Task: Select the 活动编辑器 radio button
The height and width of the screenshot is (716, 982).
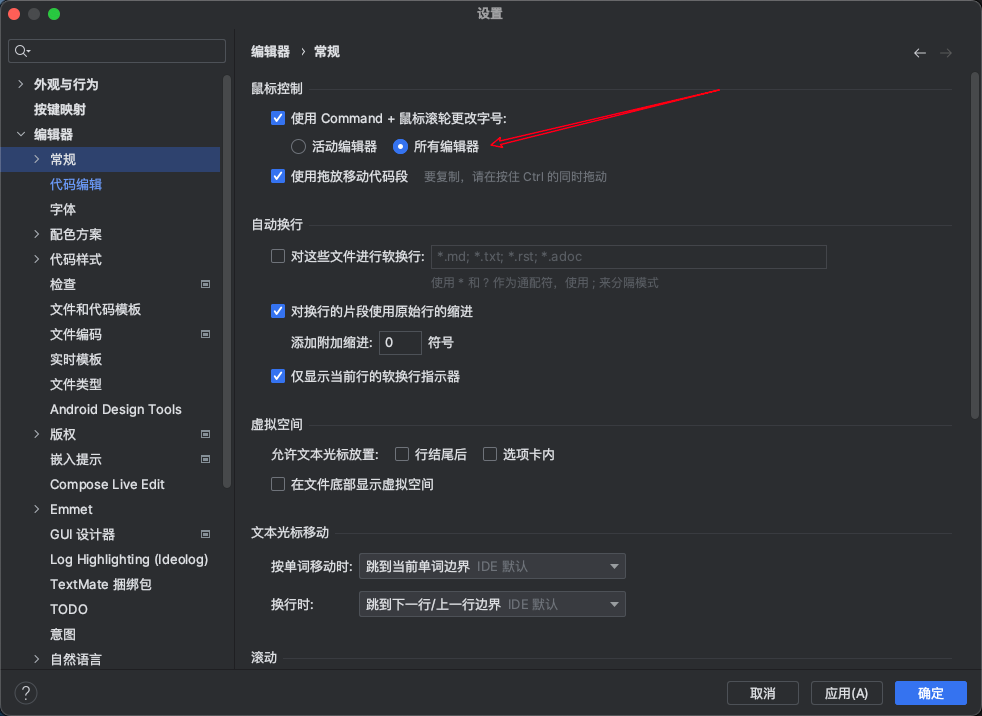Action: [x=298, y=147]
